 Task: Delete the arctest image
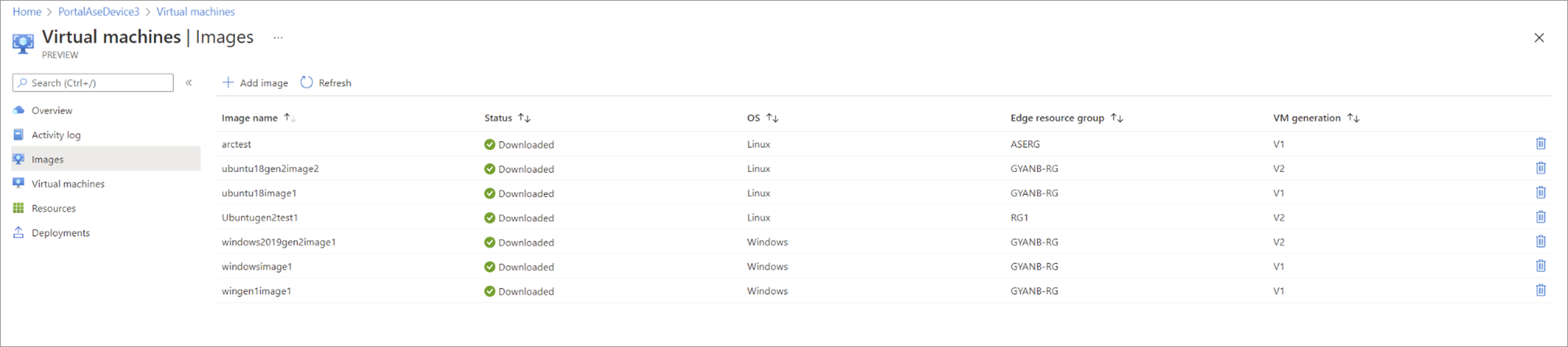click(1540, 144)
